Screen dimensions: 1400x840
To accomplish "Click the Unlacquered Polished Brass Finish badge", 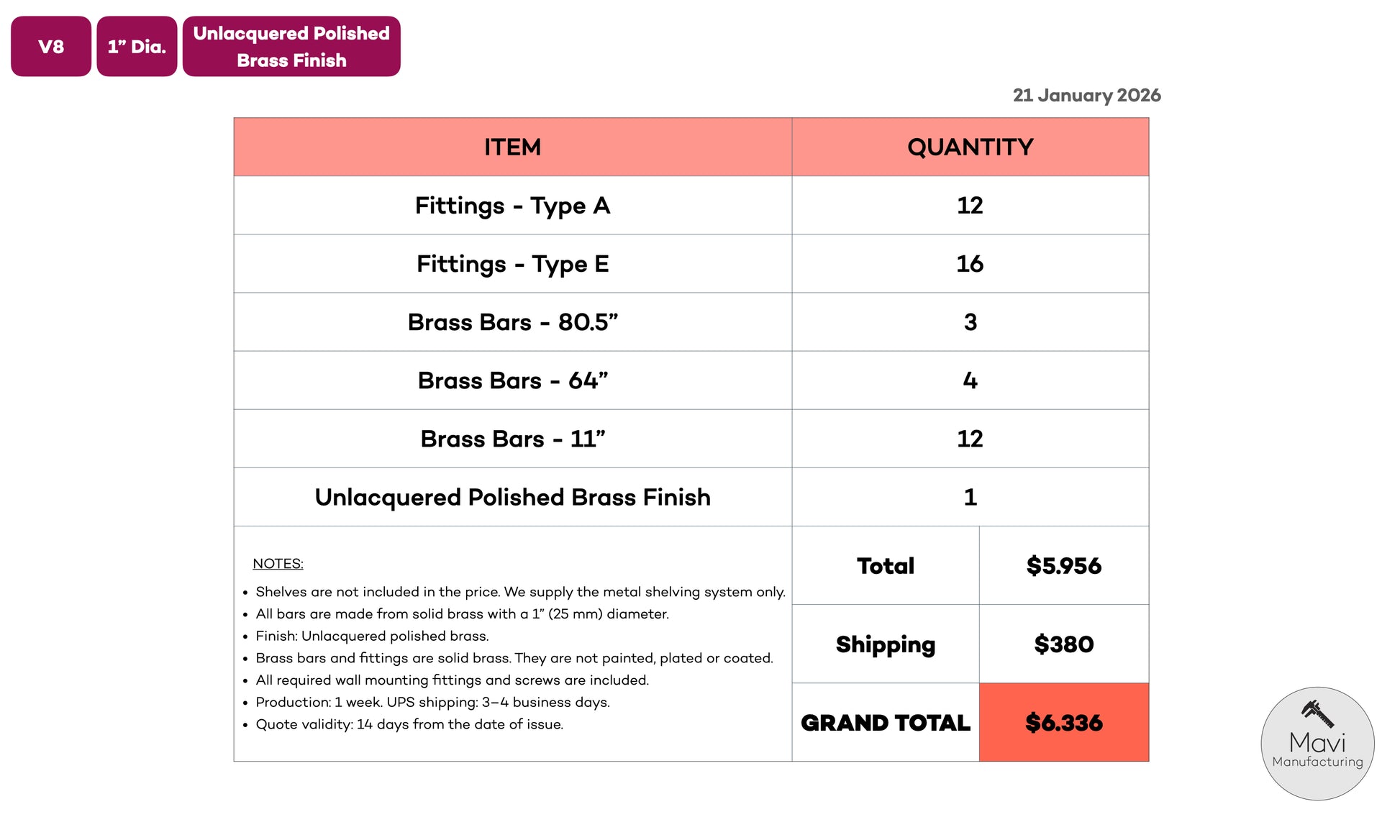I will (291, 47).
